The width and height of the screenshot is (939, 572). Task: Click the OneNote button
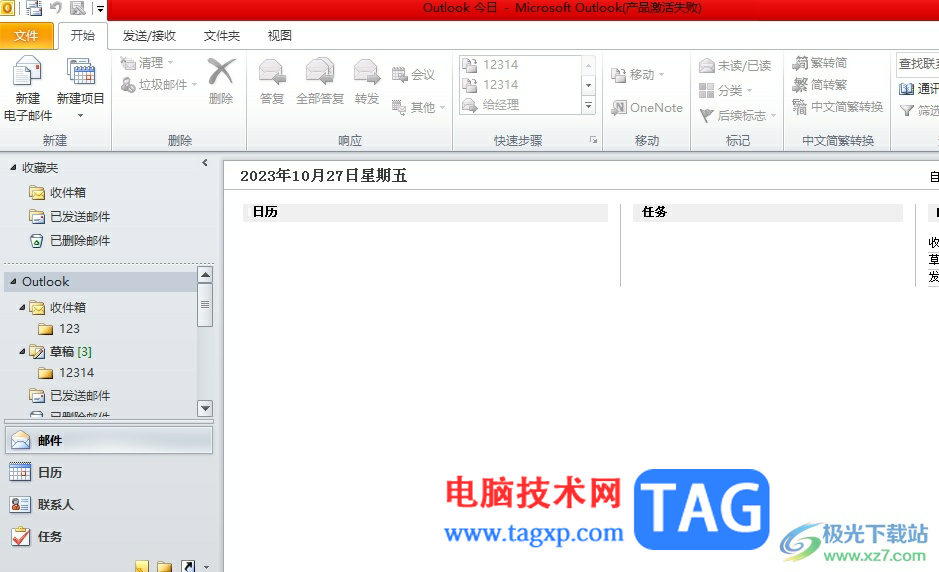pos(647,108)
